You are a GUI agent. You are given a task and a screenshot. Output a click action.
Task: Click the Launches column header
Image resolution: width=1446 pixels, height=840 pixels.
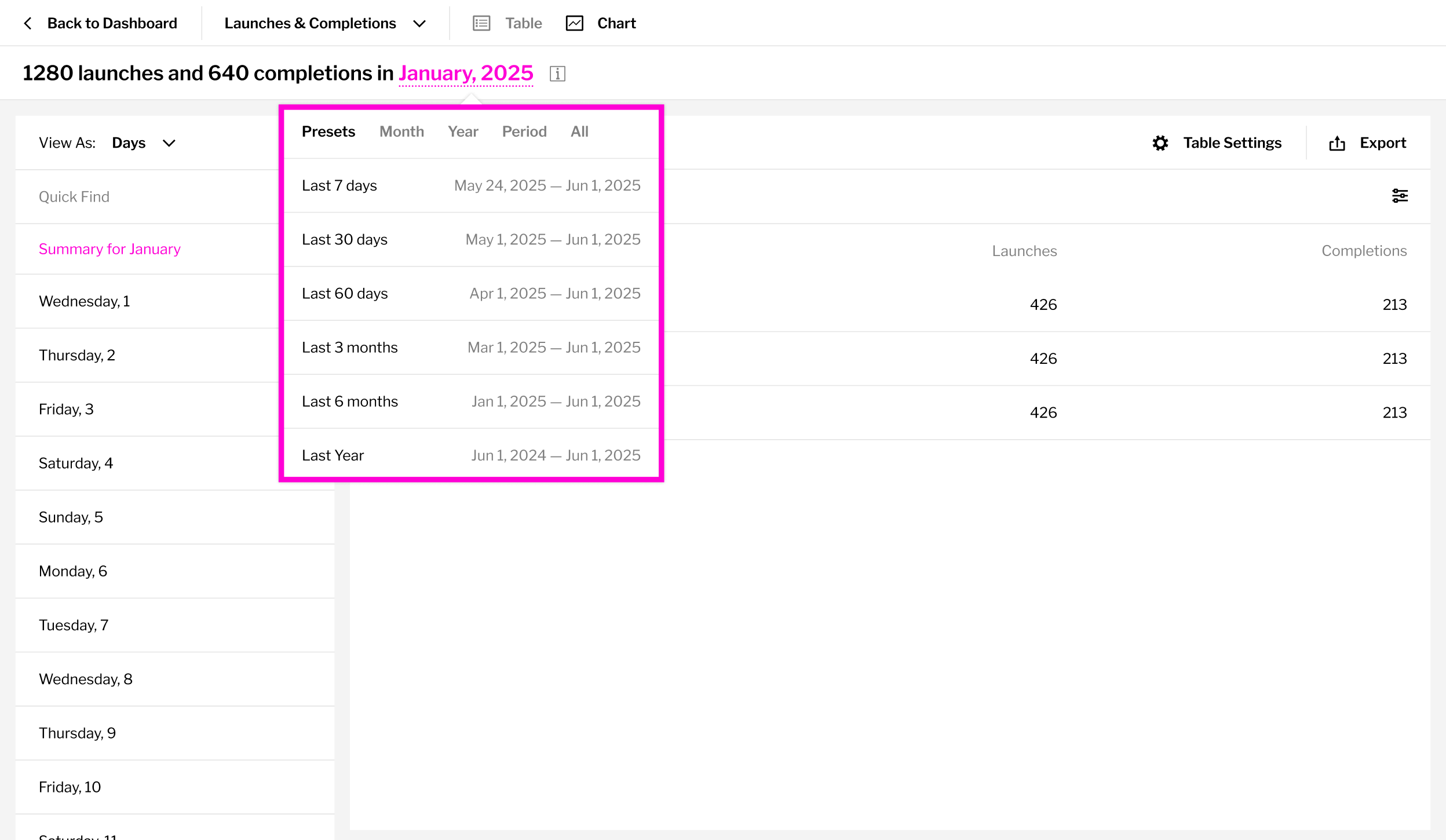[x=1024, y=251]
